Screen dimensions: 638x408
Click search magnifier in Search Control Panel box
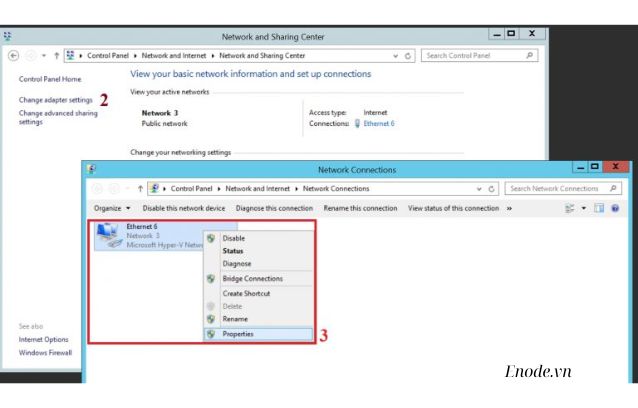coord(530,55)
